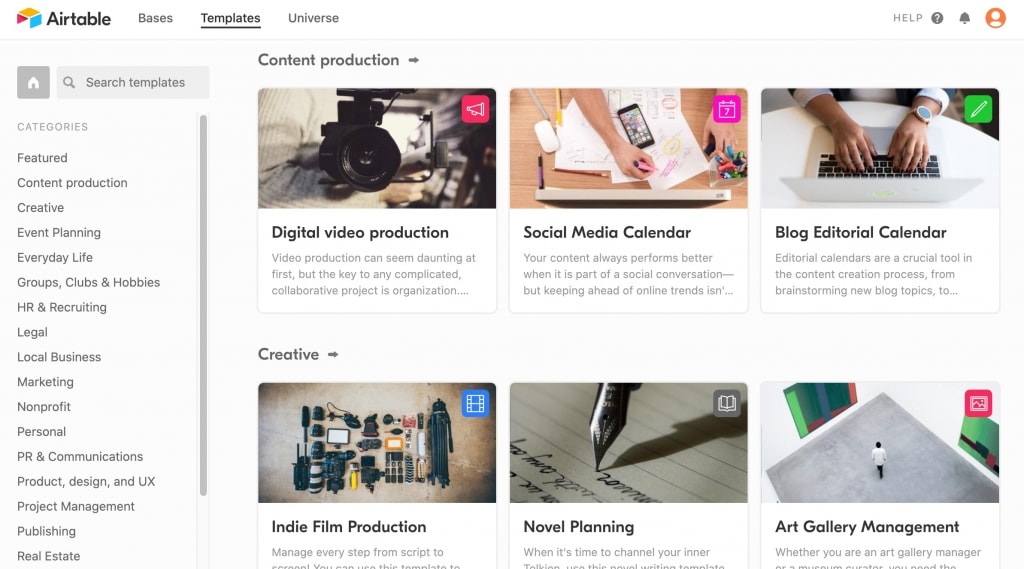The image size is (1024, 569).
Task: Open the Project Management category
Action: (76, 506)
